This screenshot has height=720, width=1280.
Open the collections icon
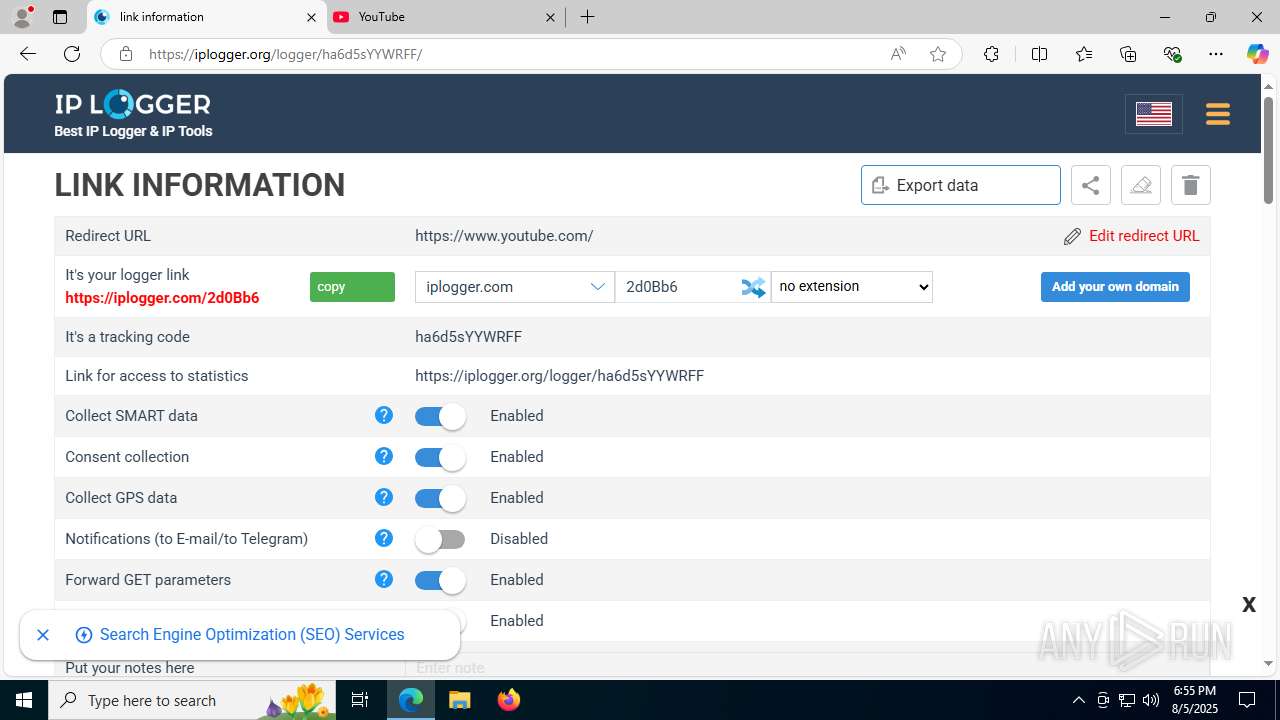pyautogui.click(x=1128, y=54)
